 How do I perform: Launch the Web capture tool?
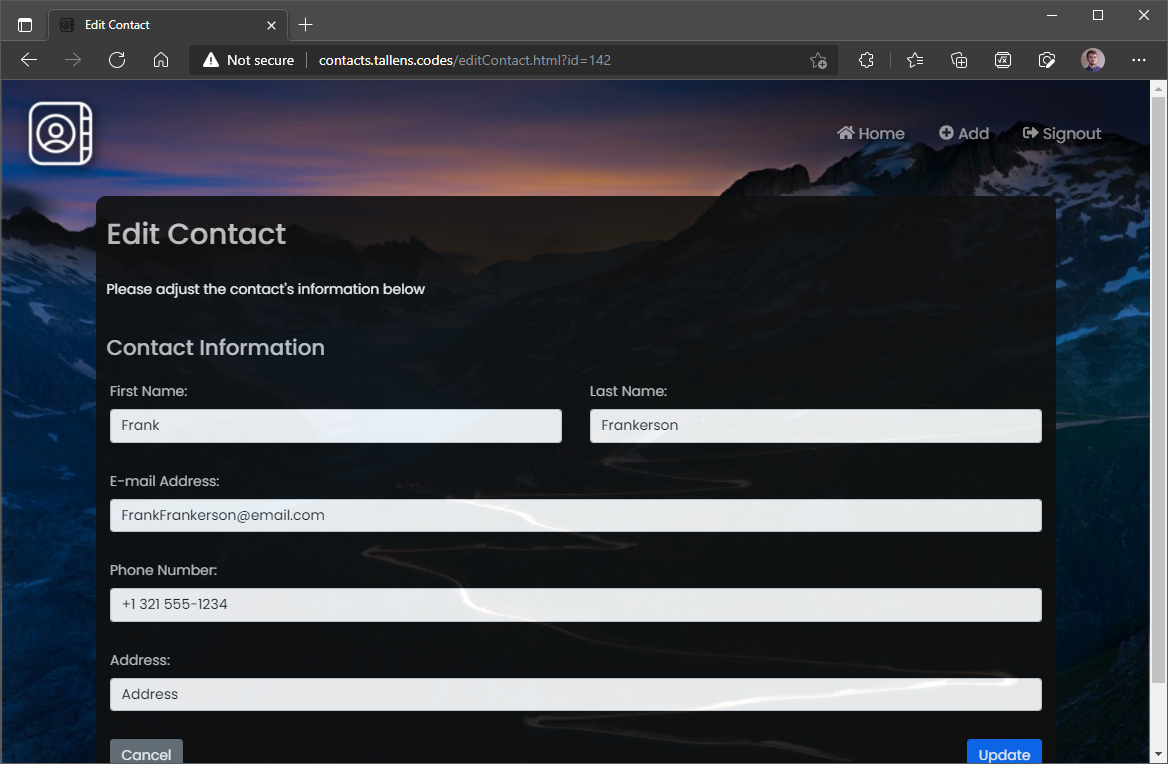pyautogui.click(x=1047, y=60)
